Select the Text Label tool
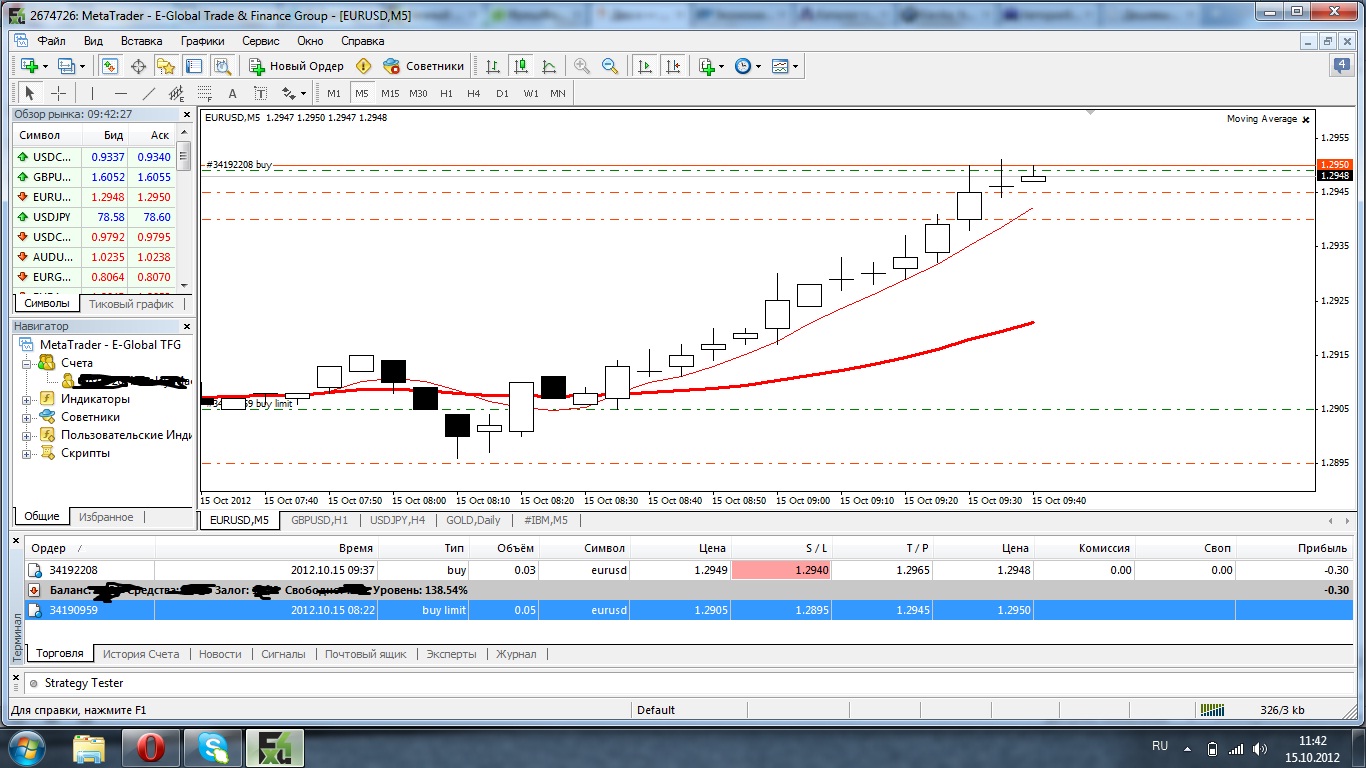1366x768 pixels. (x=260, y=93)
